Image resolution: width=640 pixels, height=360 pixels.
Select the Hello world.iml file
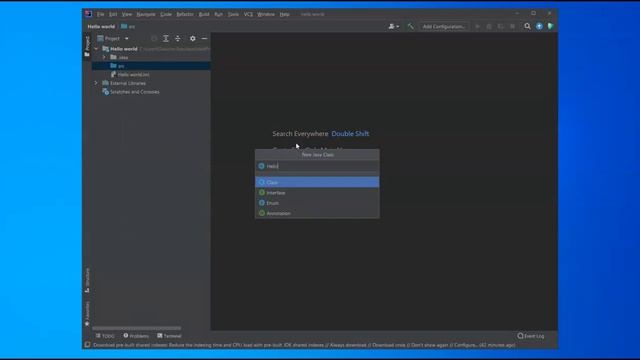130,75
